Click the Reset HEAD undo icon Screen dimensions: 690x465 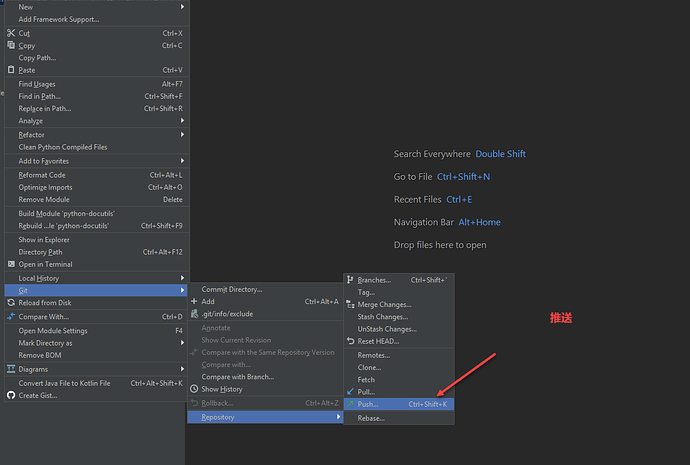pyautogui.click(x=350, y=341)
